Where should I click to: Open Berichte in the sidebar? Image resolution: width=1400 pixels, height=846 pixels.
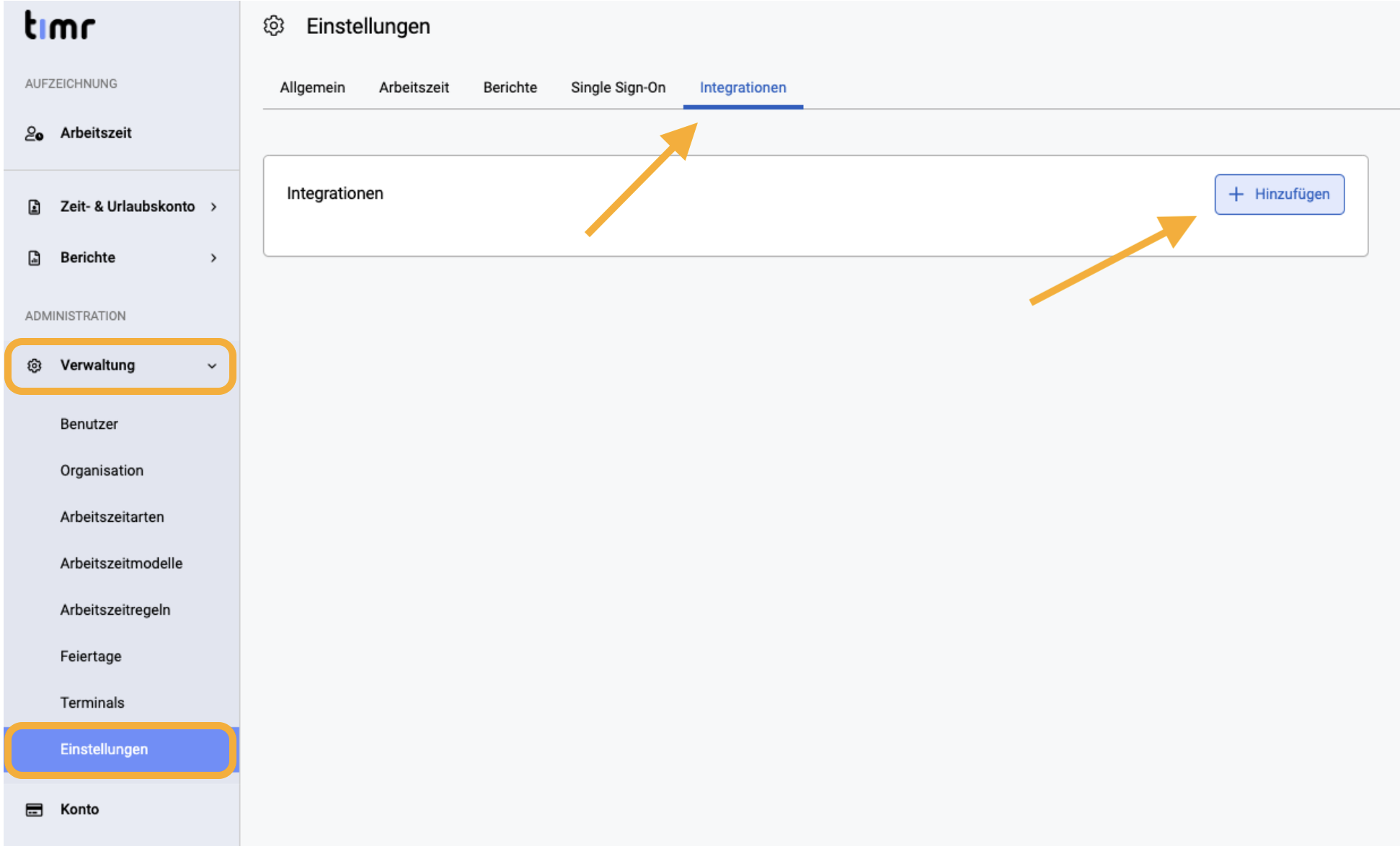121,258
